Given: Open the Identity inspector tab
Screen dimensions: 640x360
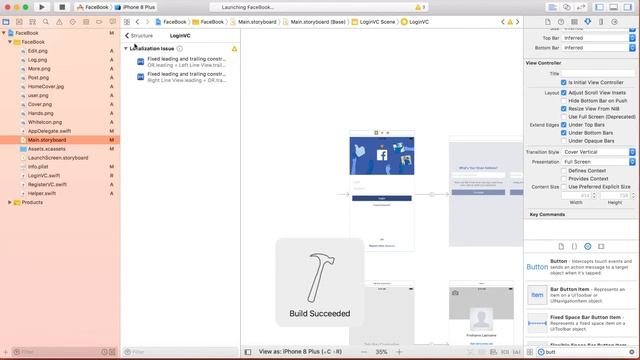Looking at the screenshot, I should click(574, 22).
